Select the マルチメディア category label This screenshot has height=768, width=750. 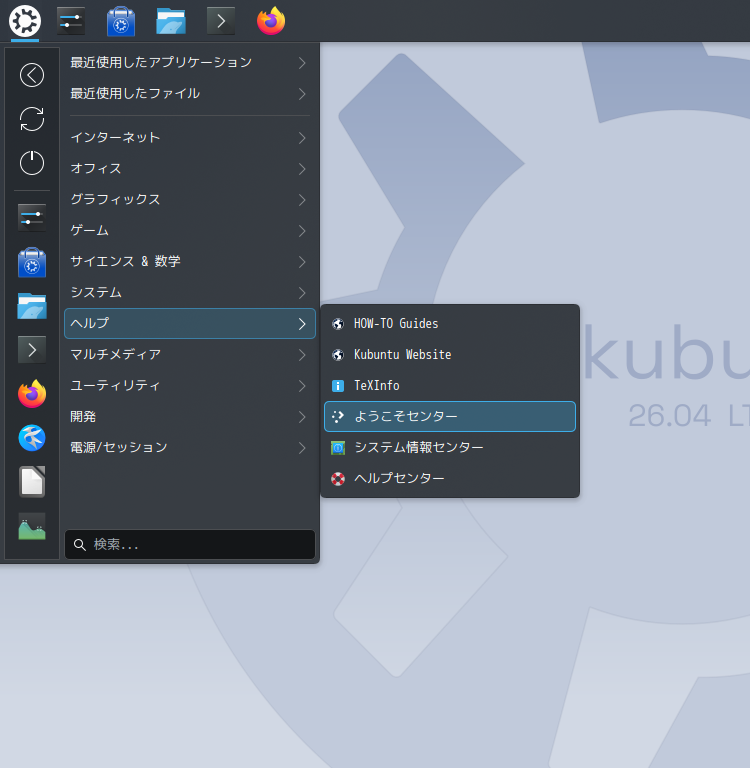(115, 354)
